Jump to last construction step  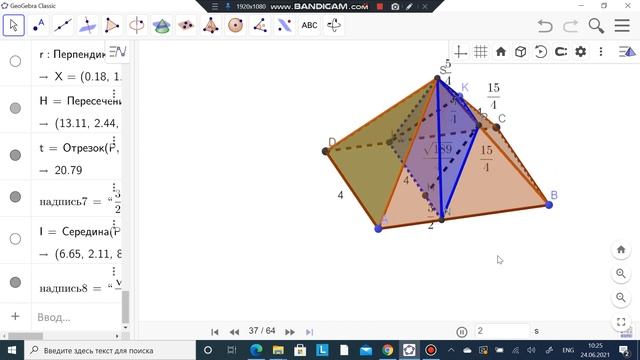point(309,332)
